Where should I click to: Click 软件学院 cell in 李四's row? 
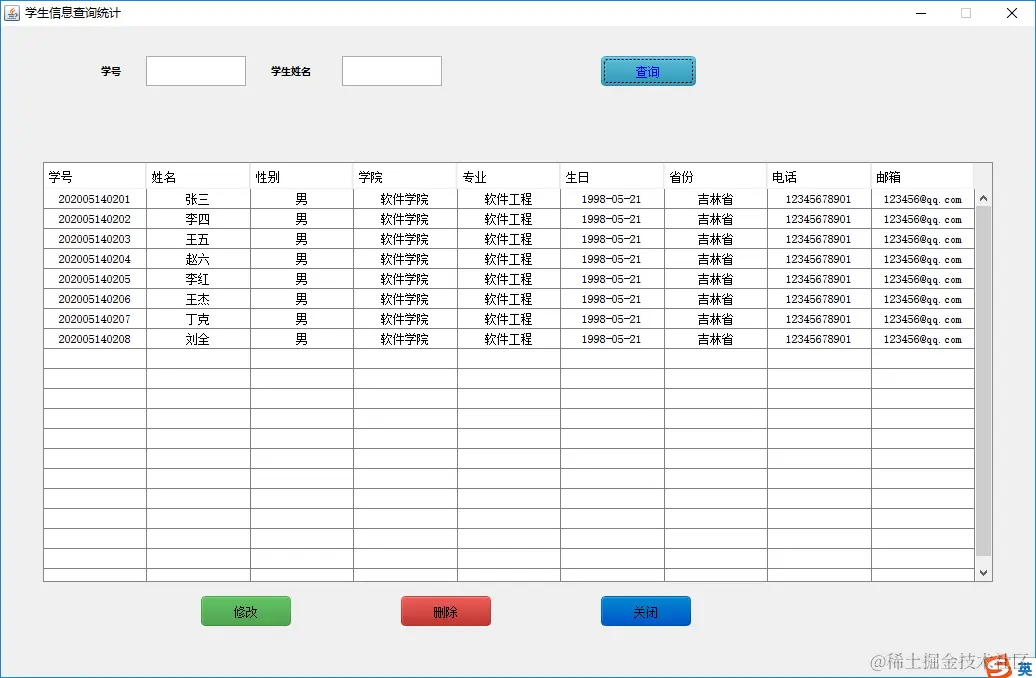pyautogui.click(x=405, y=219)
